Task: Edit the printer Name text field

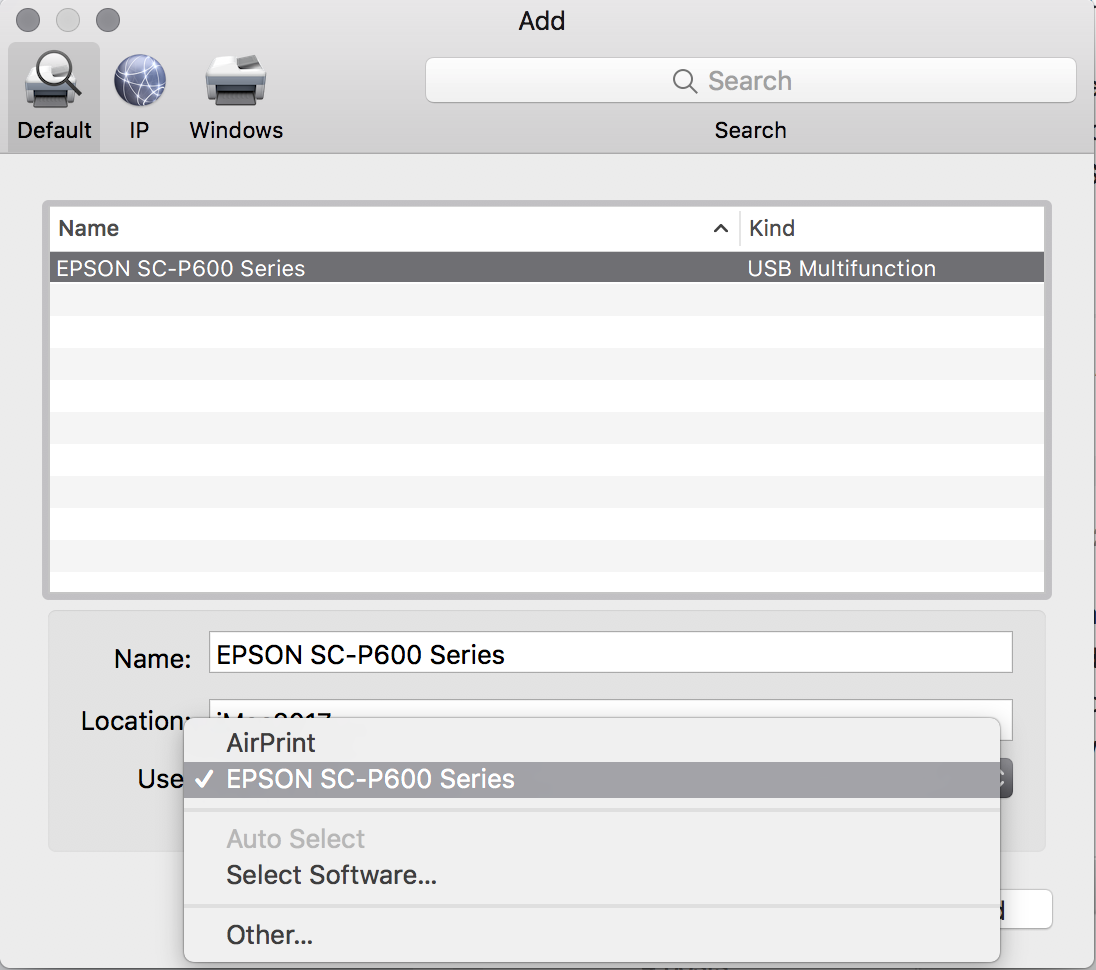Action: tap(610, 653)
